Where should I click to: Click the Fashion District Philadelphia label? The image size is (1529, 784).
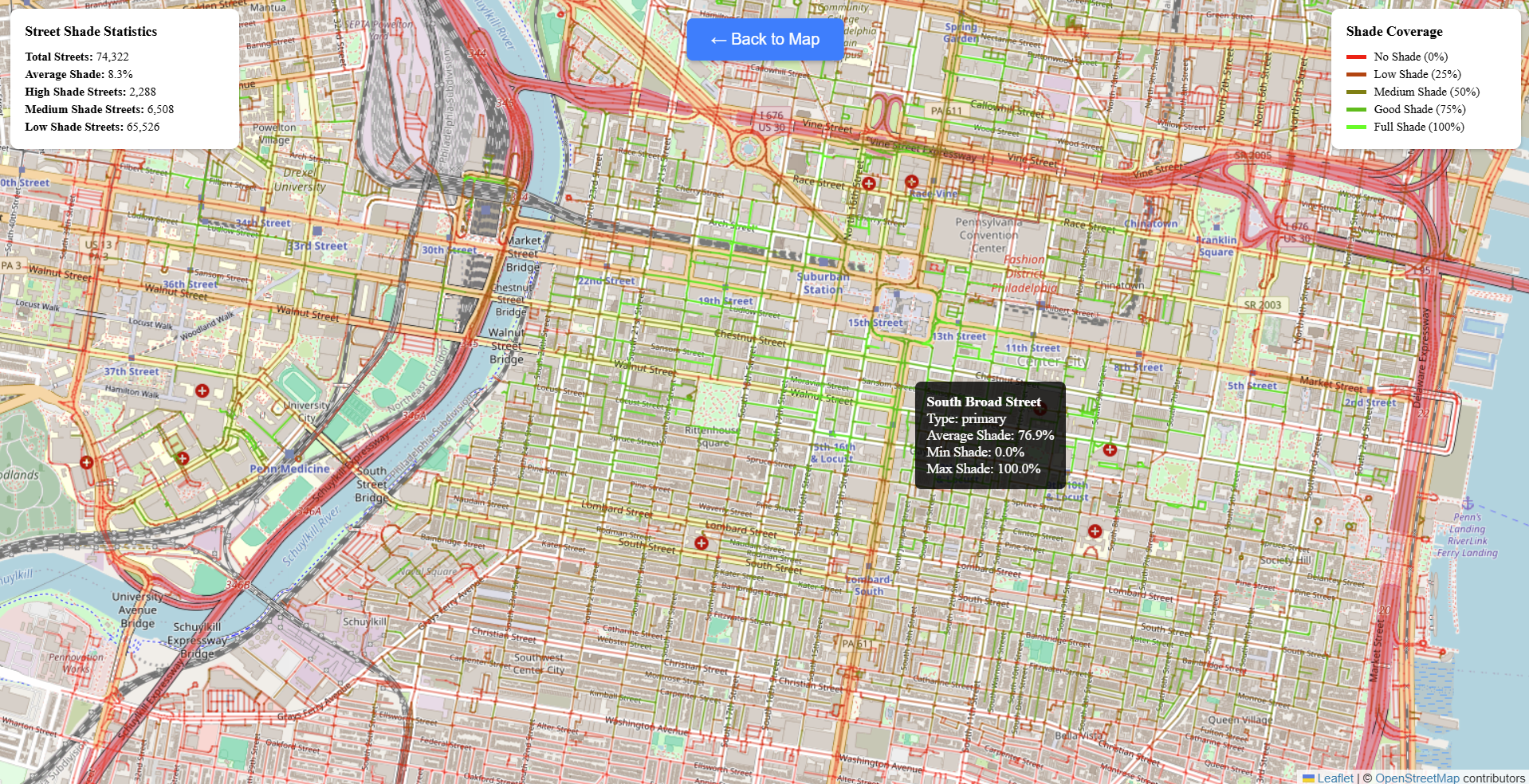1024,273
